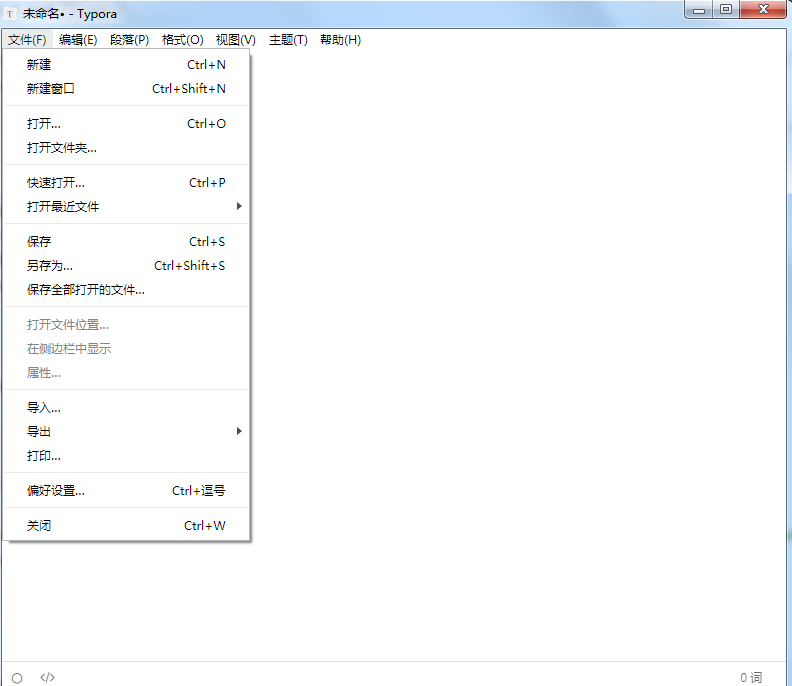Select 保存全部打开的文件... entry
Viewport: 792px width, 686px height.
click(x=126, y=289)
